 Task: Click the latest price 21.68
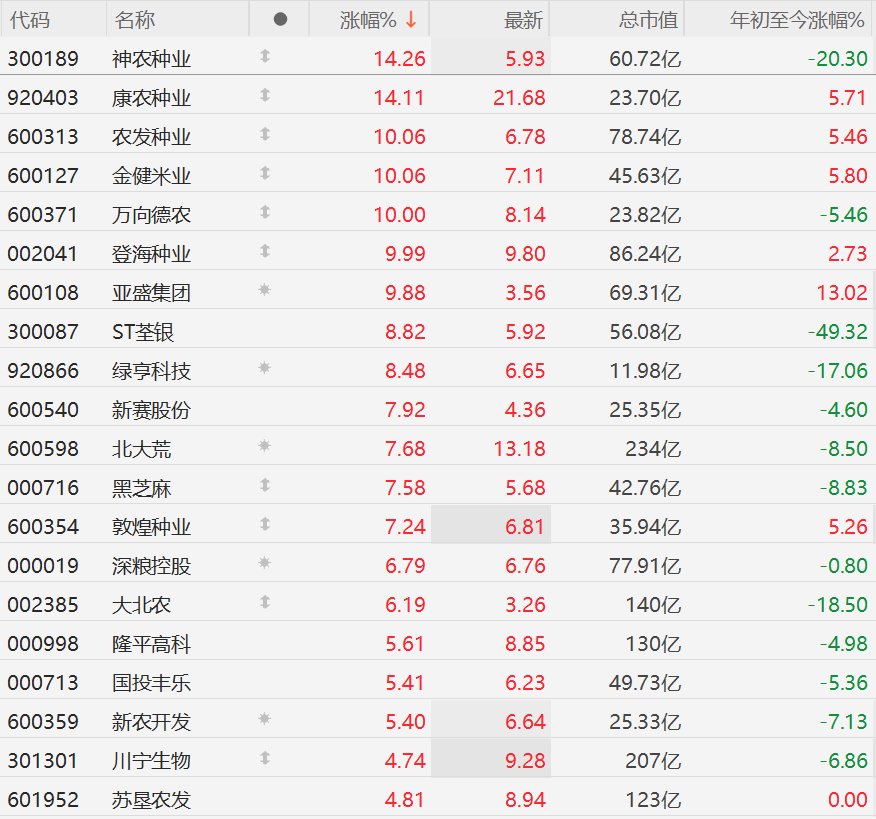tap(519, 98)
